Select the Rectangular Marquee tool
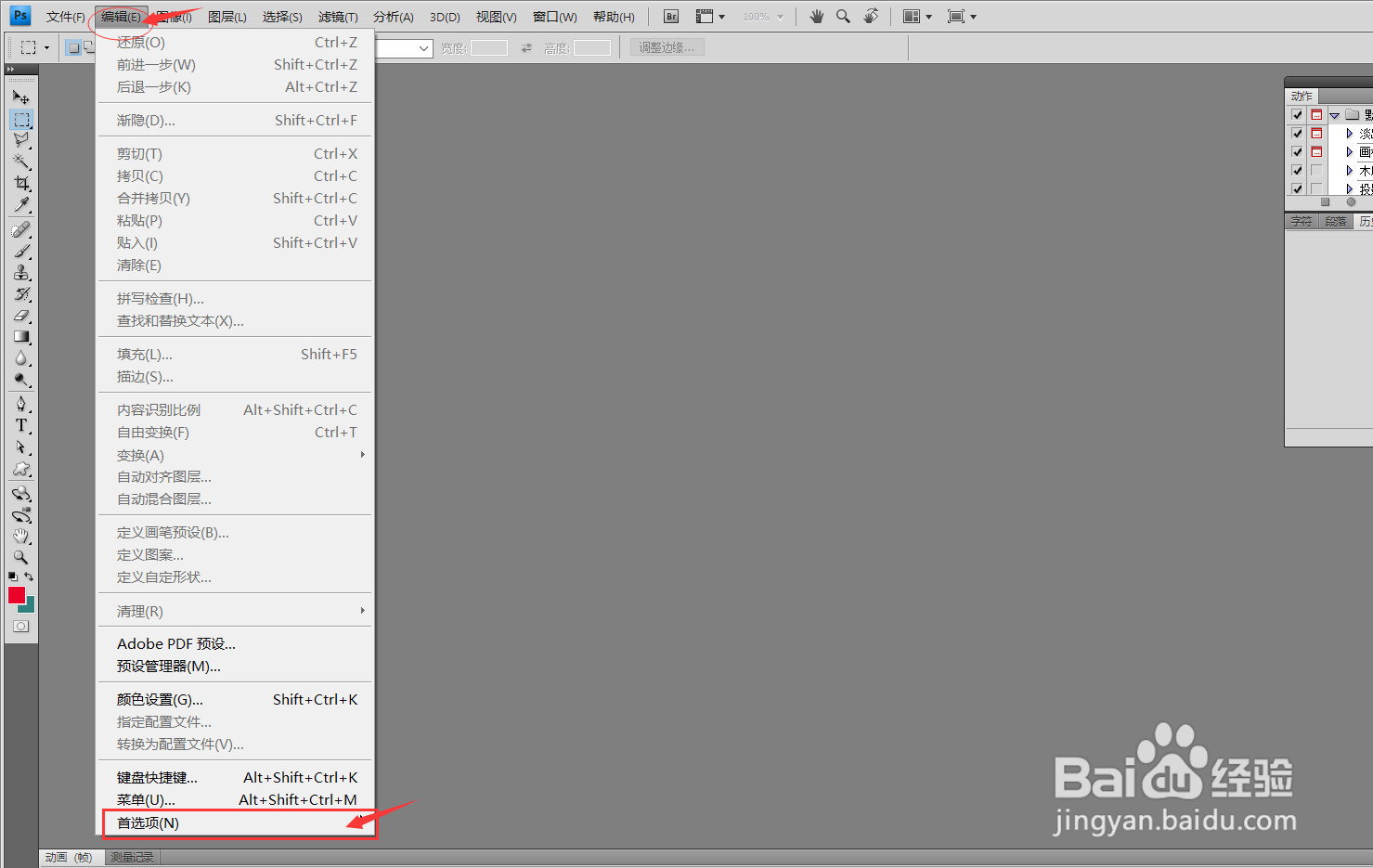 tap(20, 119)
